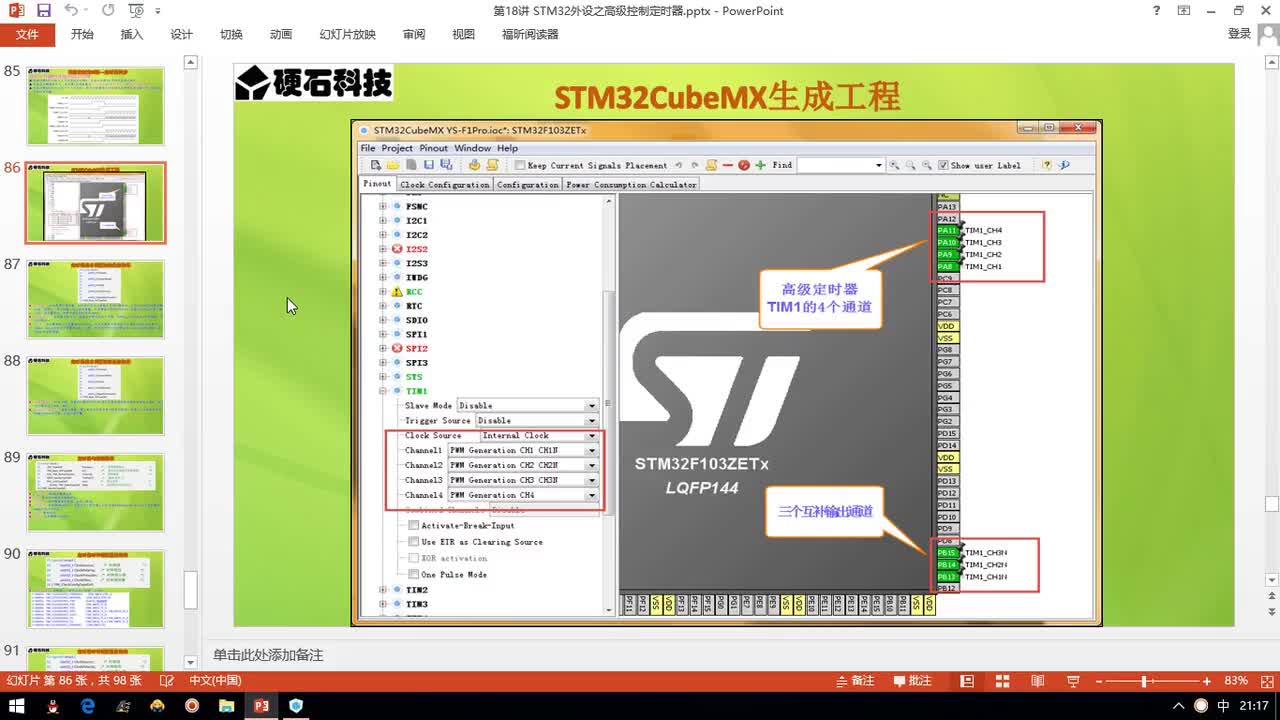
Task: Open the undo history dropdown arrow
Action: 86,11
